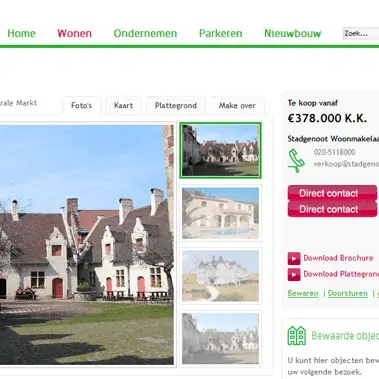379x379 pixels.
Task: Click the play icon beside Download Brochure
Action: pyautogui.click(x=294, y=258)
